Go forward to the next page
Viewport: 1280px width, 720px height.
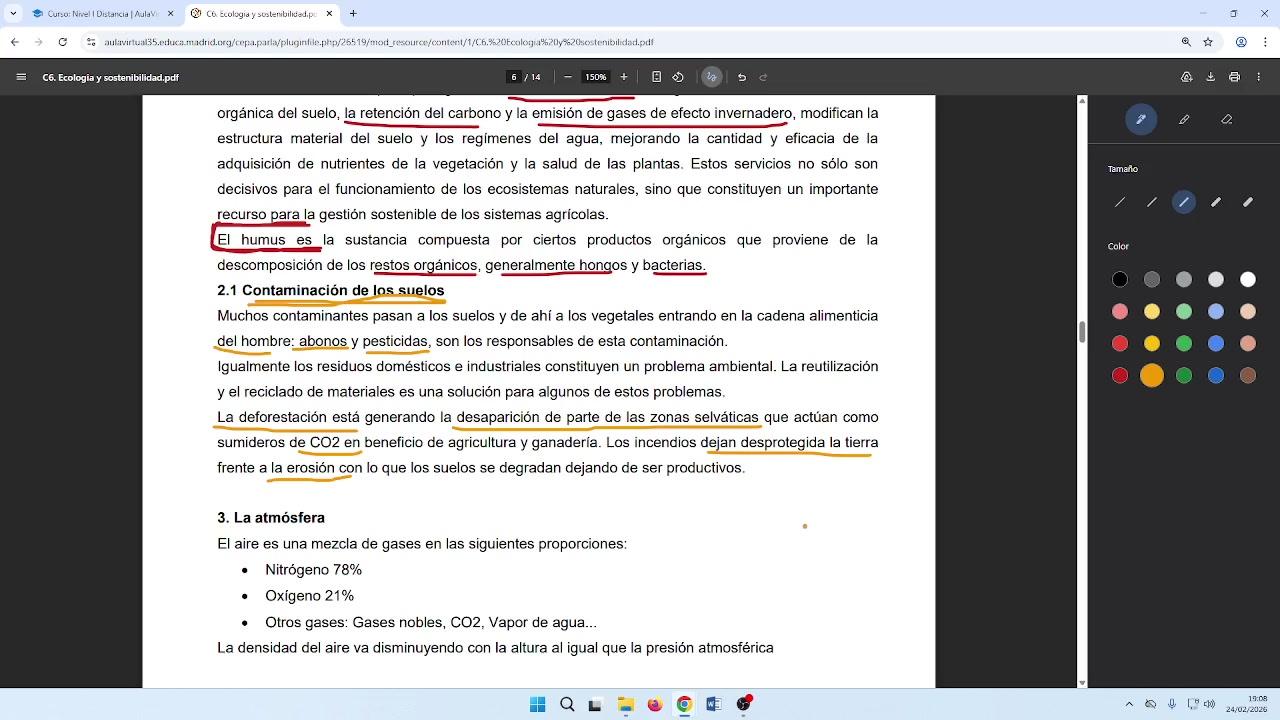tap(38, 42)
